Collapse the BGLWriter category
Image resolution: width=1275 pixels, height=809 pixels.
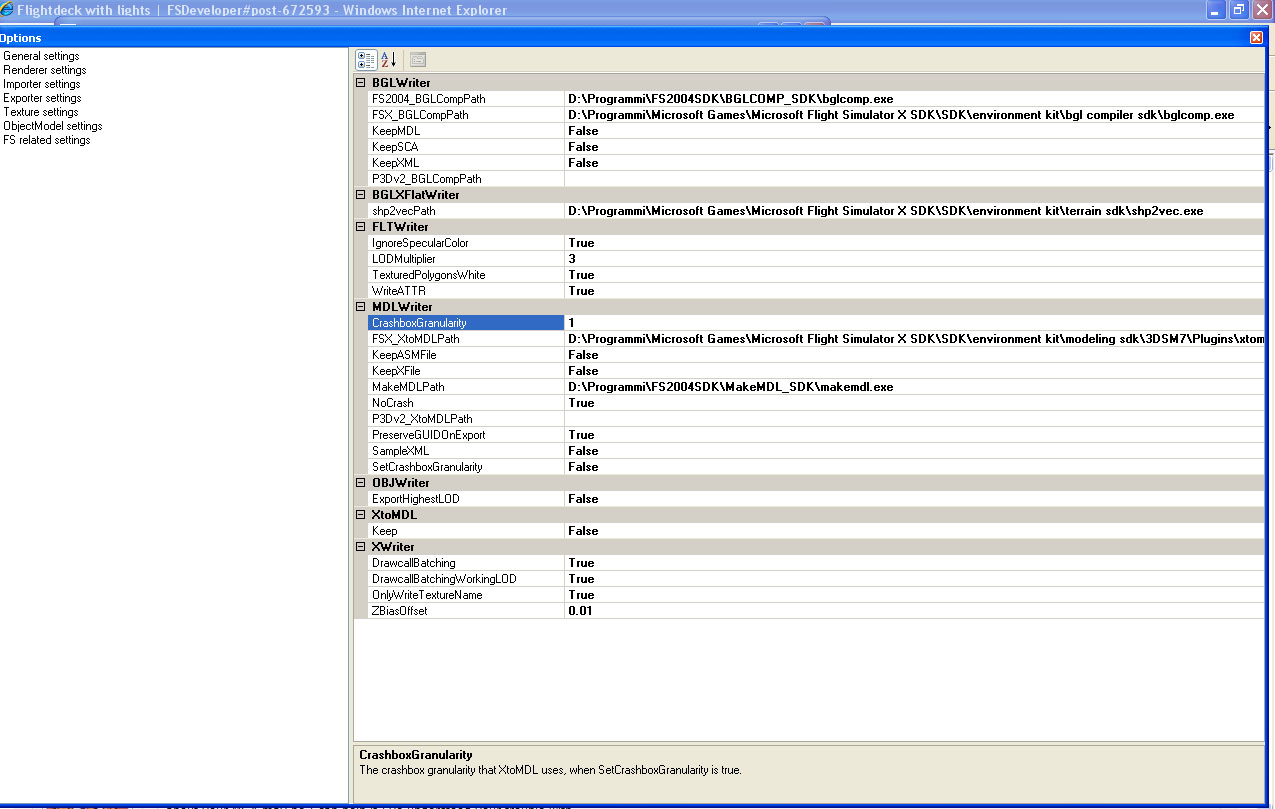coord(361,83)
